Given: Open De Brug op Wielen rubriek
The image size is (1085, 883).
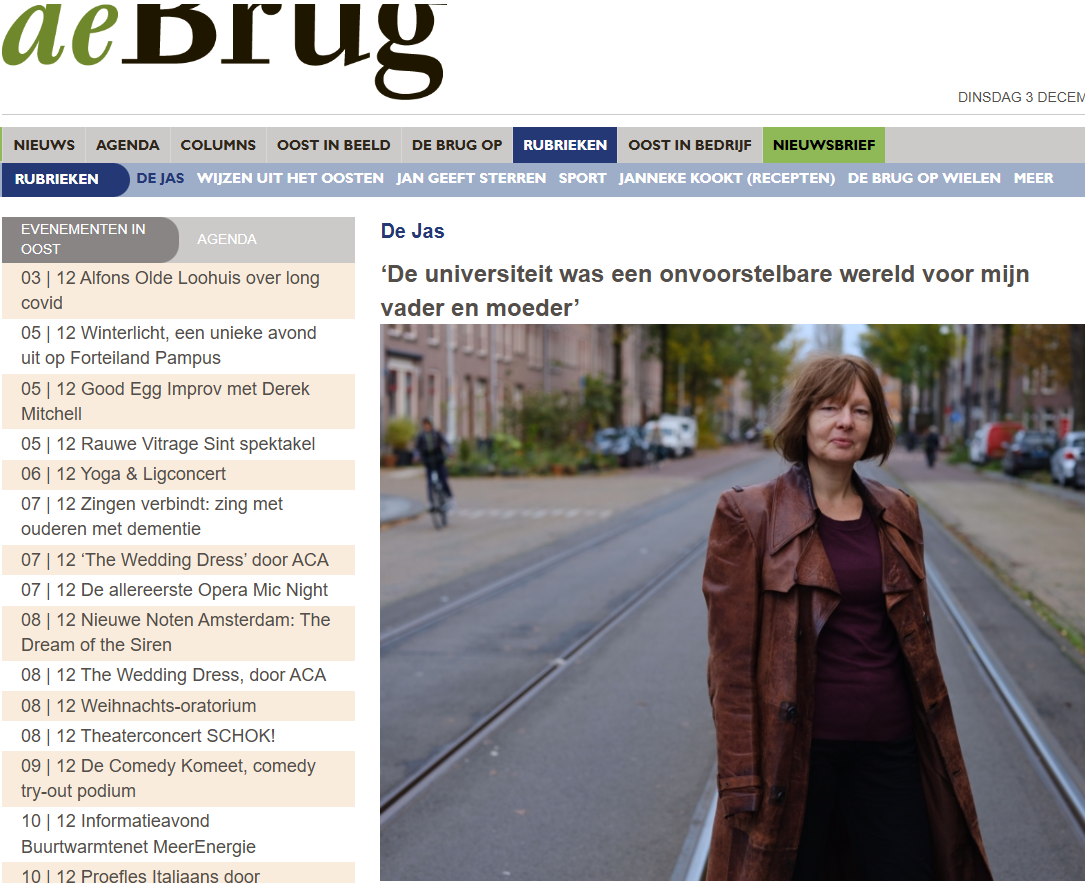Looking at the screenshot, I should click(924, 179).
